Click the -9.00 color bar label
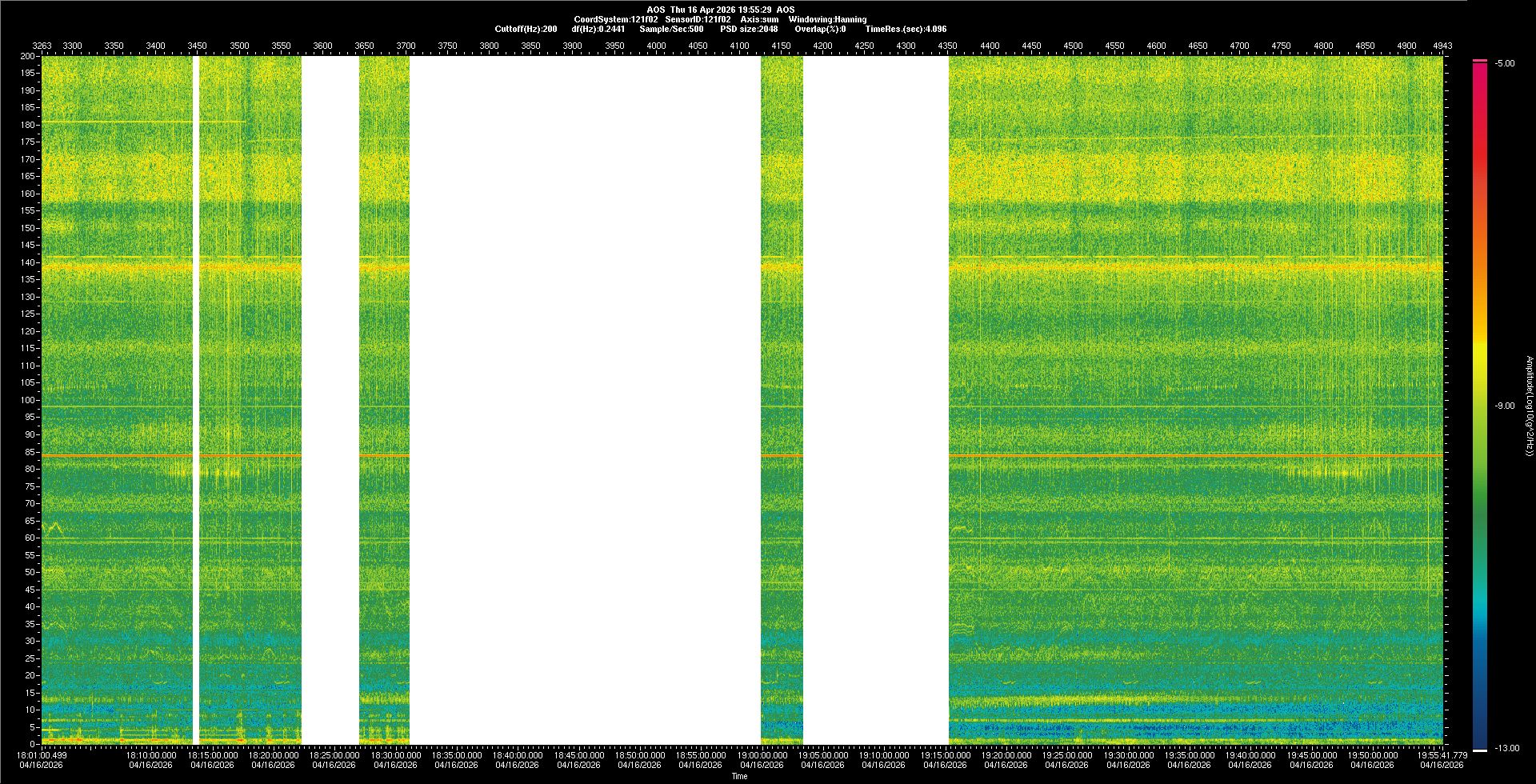Image resolution: width=1536 pixels, height=784 pixels. (x=1504, y=406)
